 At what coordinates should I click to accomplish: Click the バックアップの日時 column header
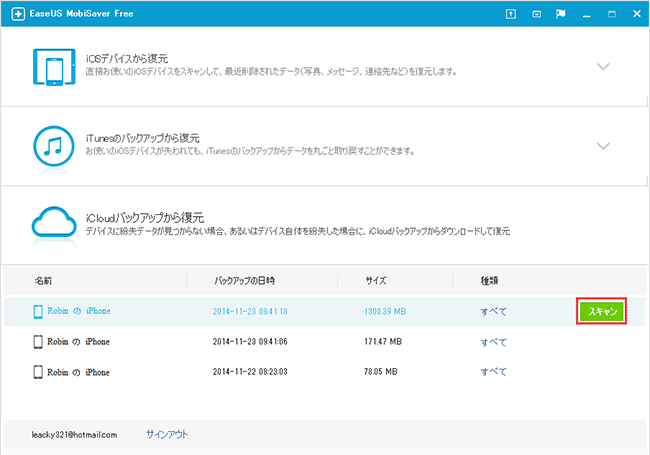point(245,281)
